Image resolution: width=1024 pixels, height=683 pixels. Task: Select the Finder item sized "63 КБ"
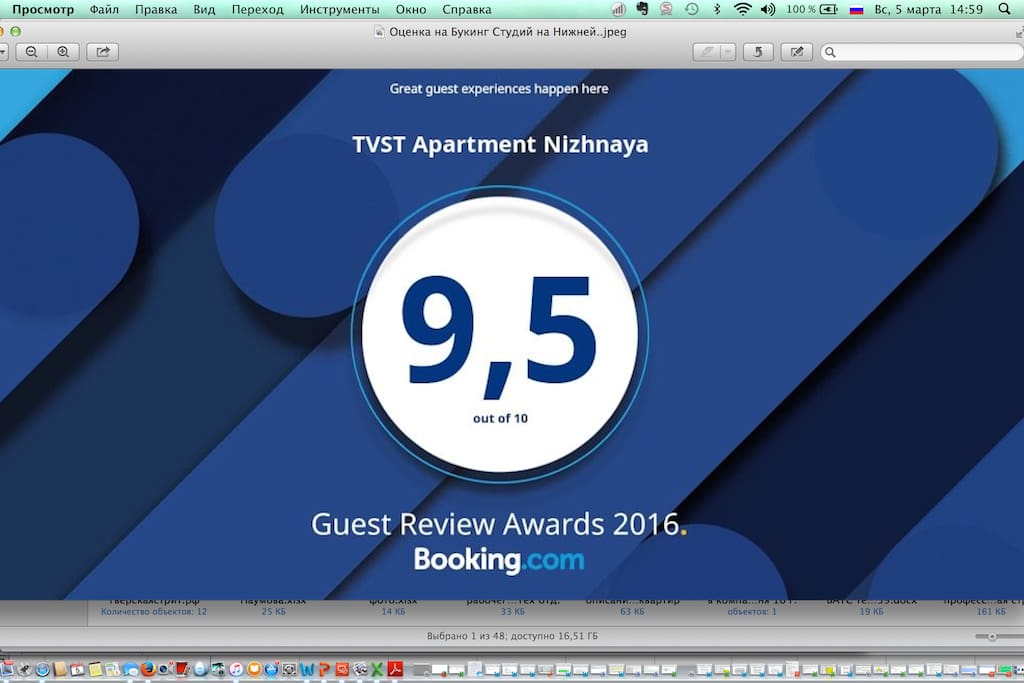(632, 612)
